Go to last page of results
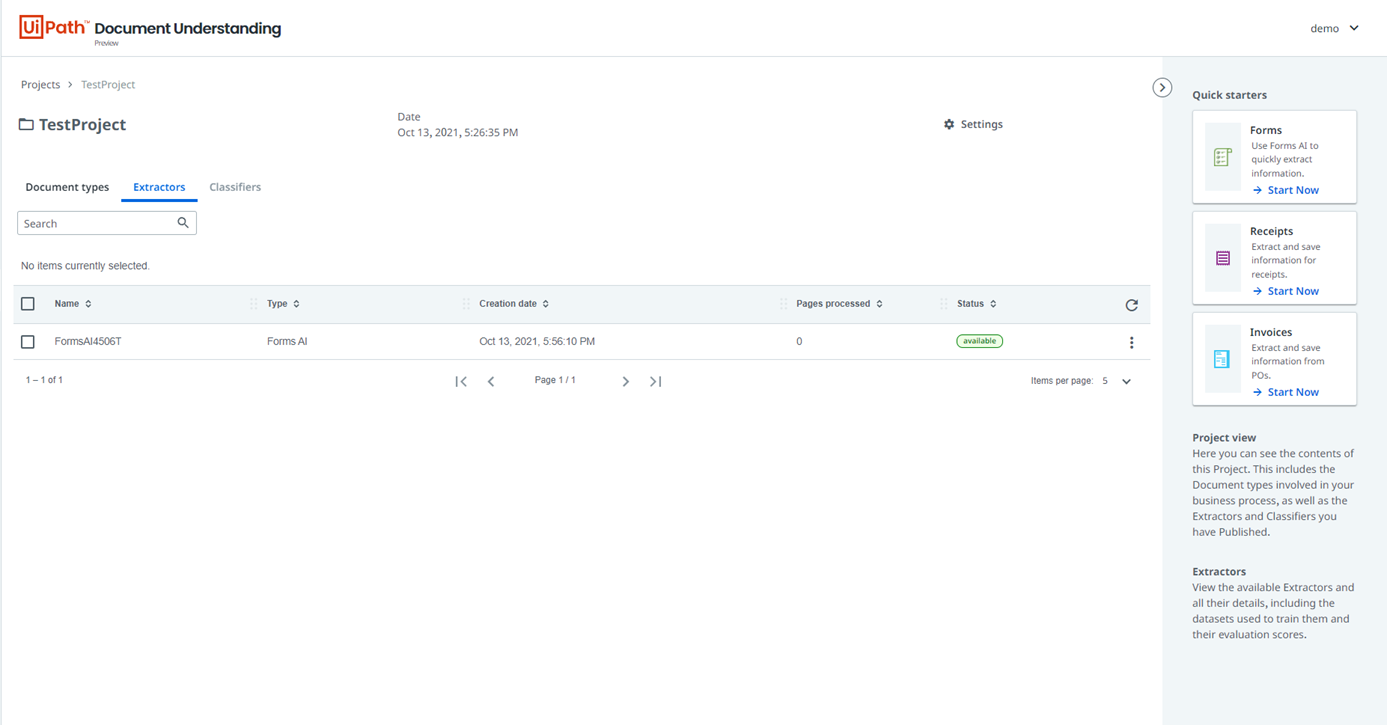The image size is (1387, 725). (656, 381)
